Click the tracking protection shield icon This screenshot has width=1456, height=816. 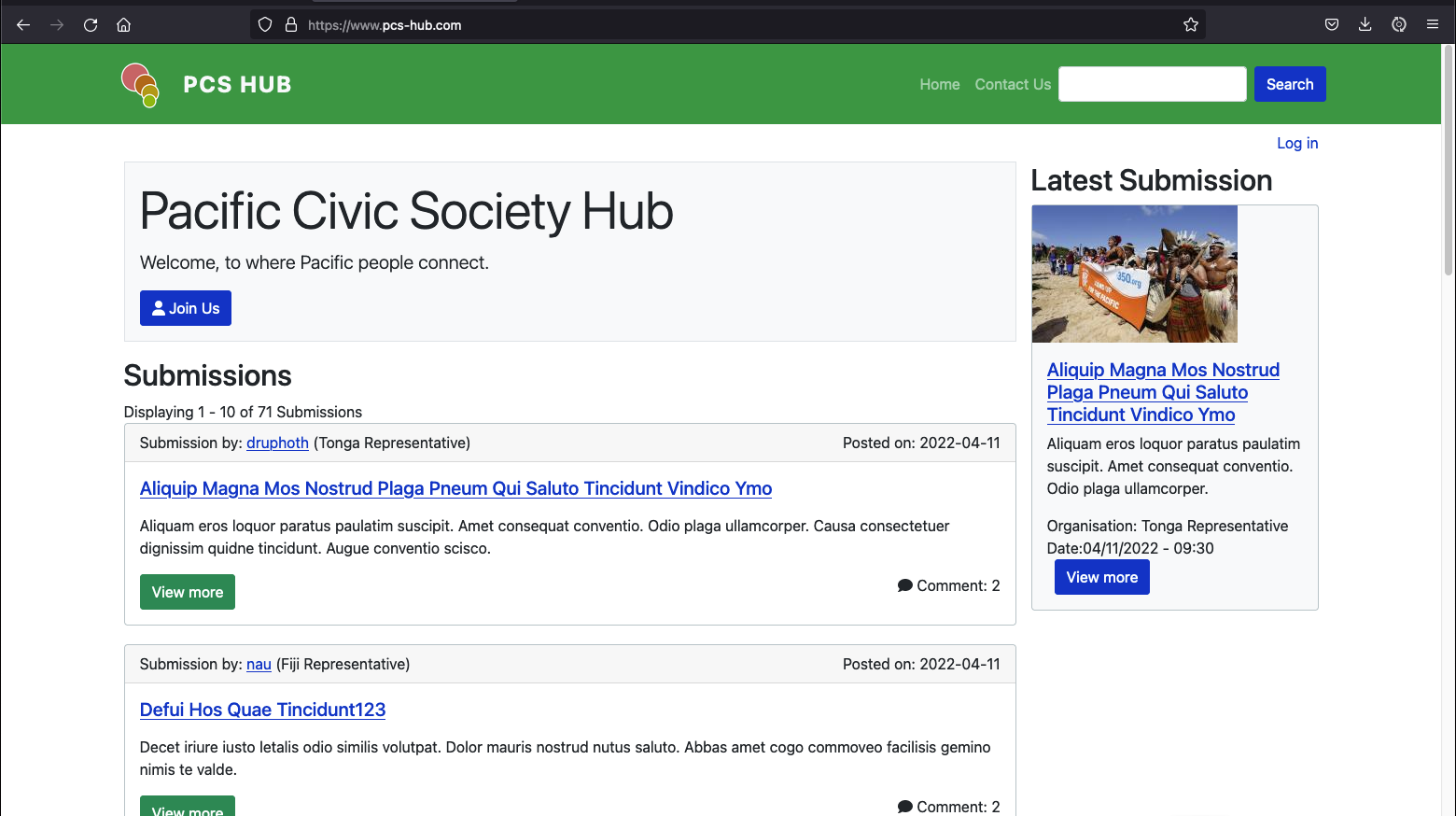coord(265,24)
